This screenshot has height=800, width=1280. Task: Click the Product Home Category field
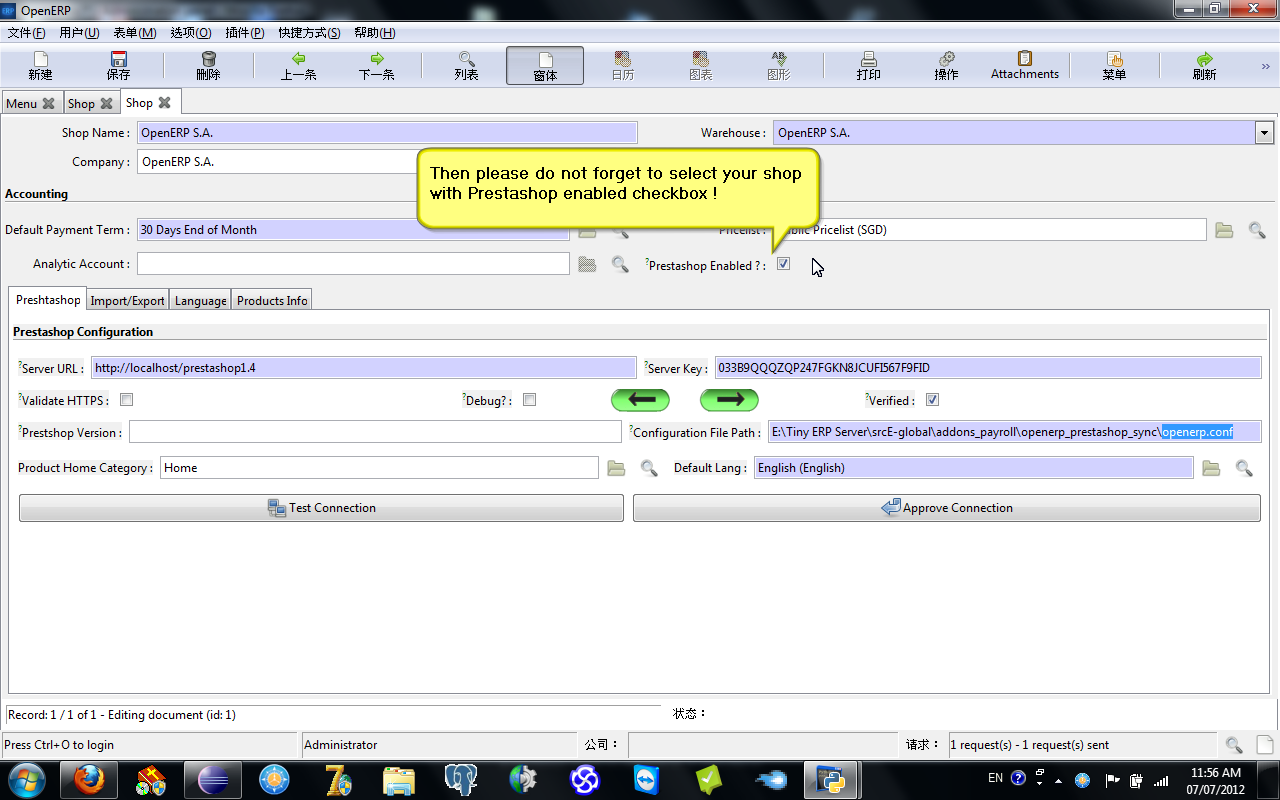click(379, 467)
